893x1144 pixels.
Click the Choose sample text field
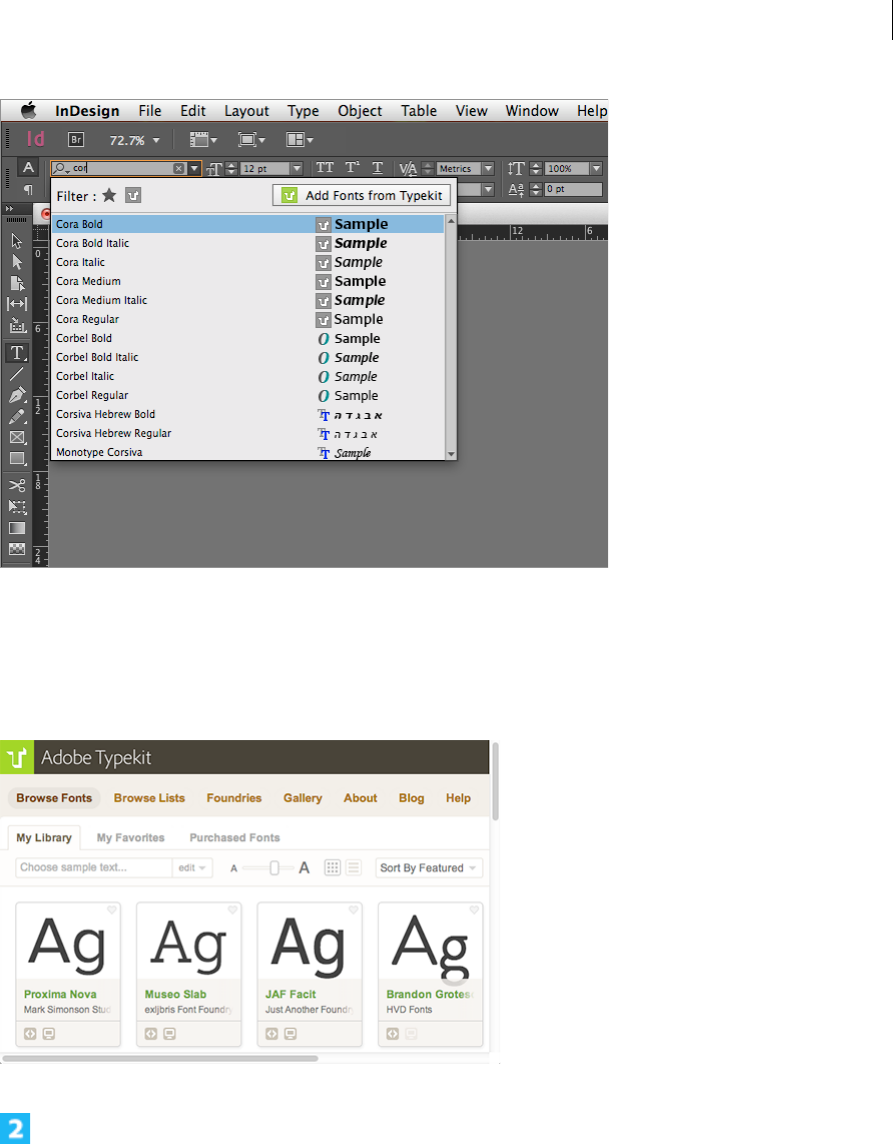pos(93,867)
